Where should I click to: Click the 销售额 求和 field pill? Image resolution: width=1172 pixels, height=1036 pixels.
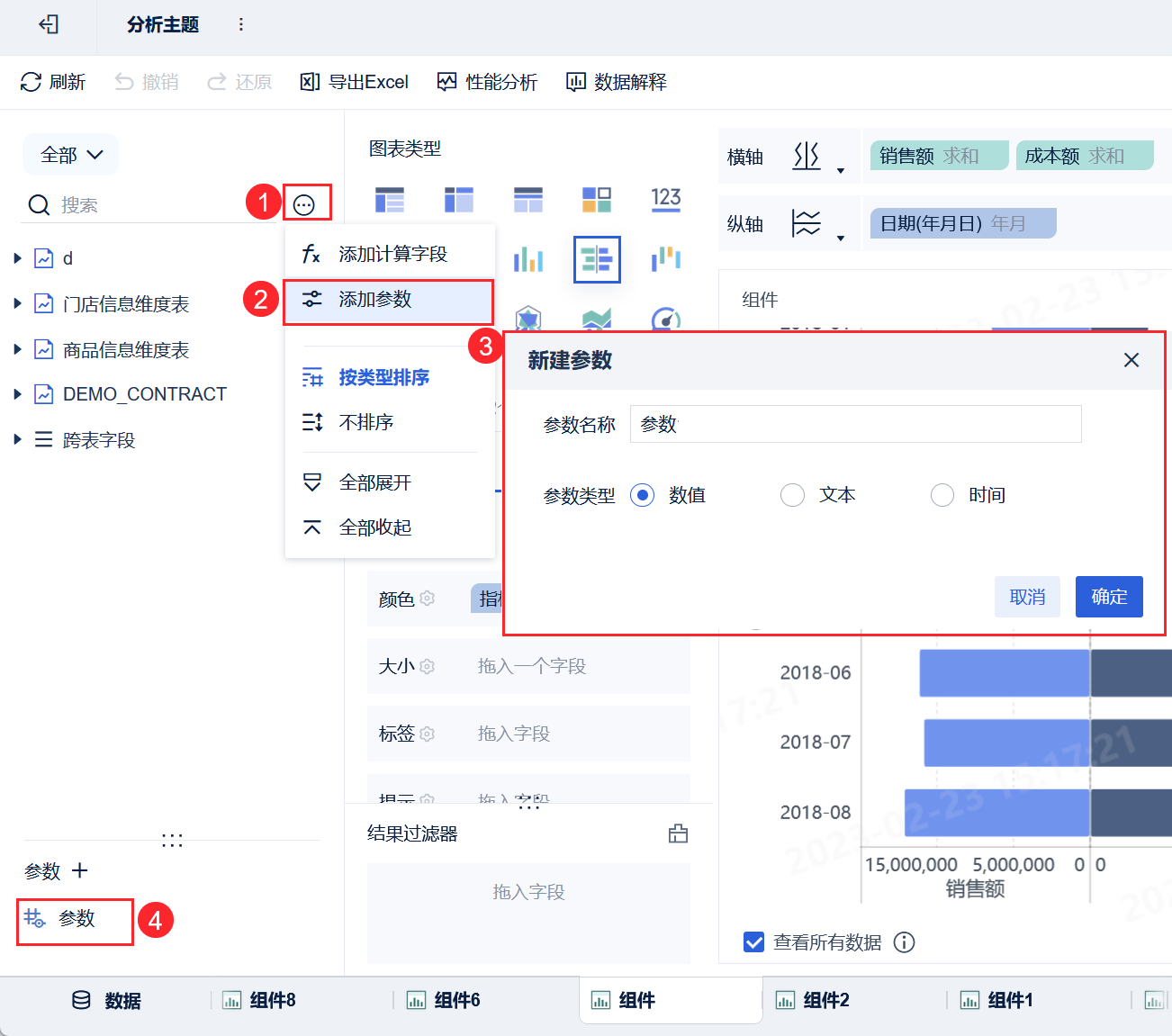[x=939, y=156]
